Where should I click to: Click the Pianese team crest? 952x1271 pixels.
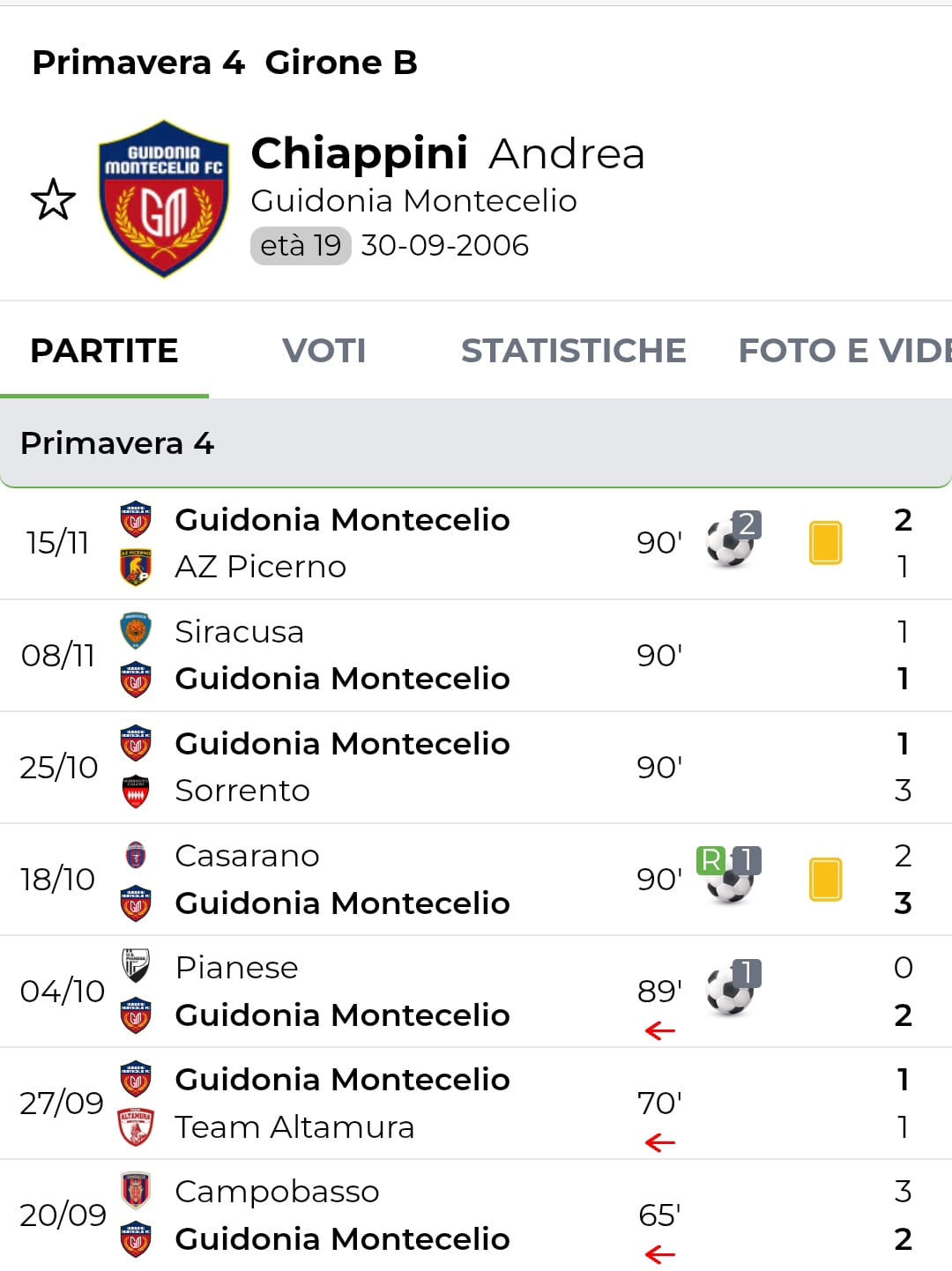(136, 967)
